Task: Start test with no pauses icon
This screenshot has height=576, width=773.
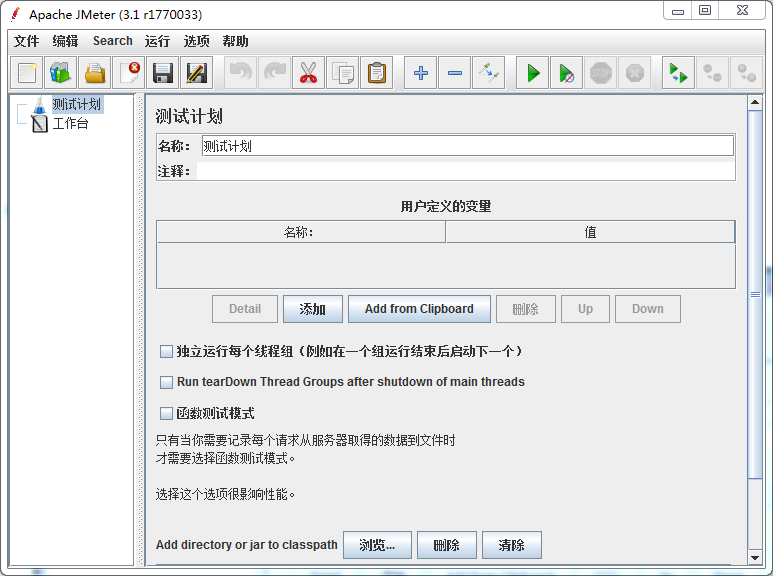Action: point(566,73)
